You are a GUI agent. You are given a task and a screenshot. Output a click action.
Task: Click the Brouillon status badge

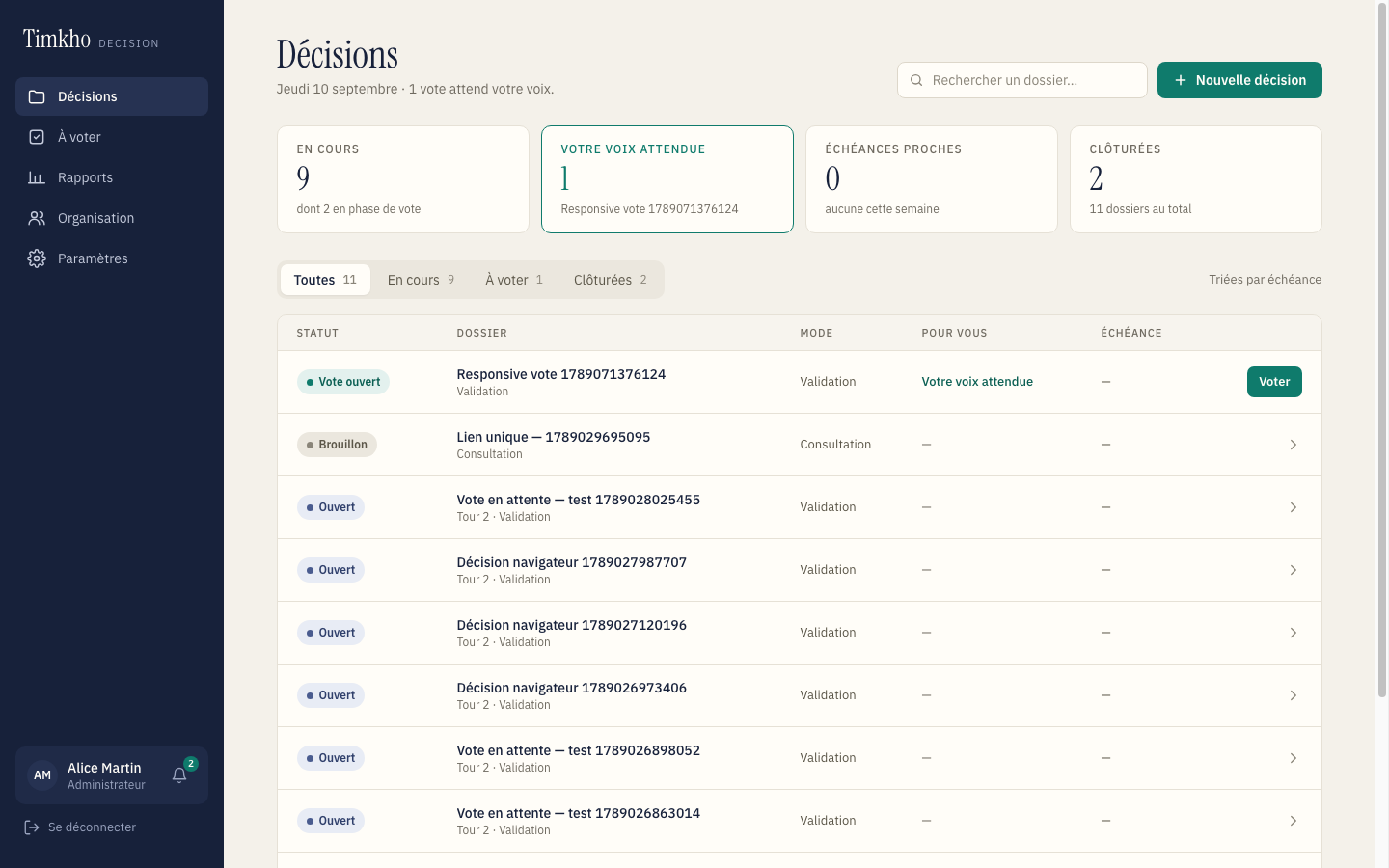337,445
